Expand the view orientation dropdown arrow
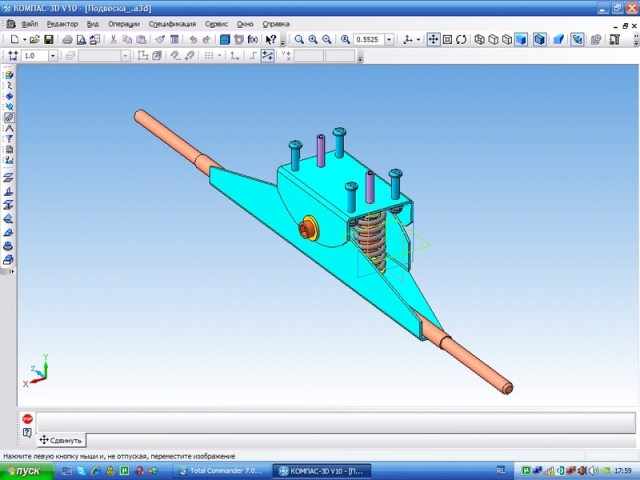The image size is (640, 480). point(418,40)
